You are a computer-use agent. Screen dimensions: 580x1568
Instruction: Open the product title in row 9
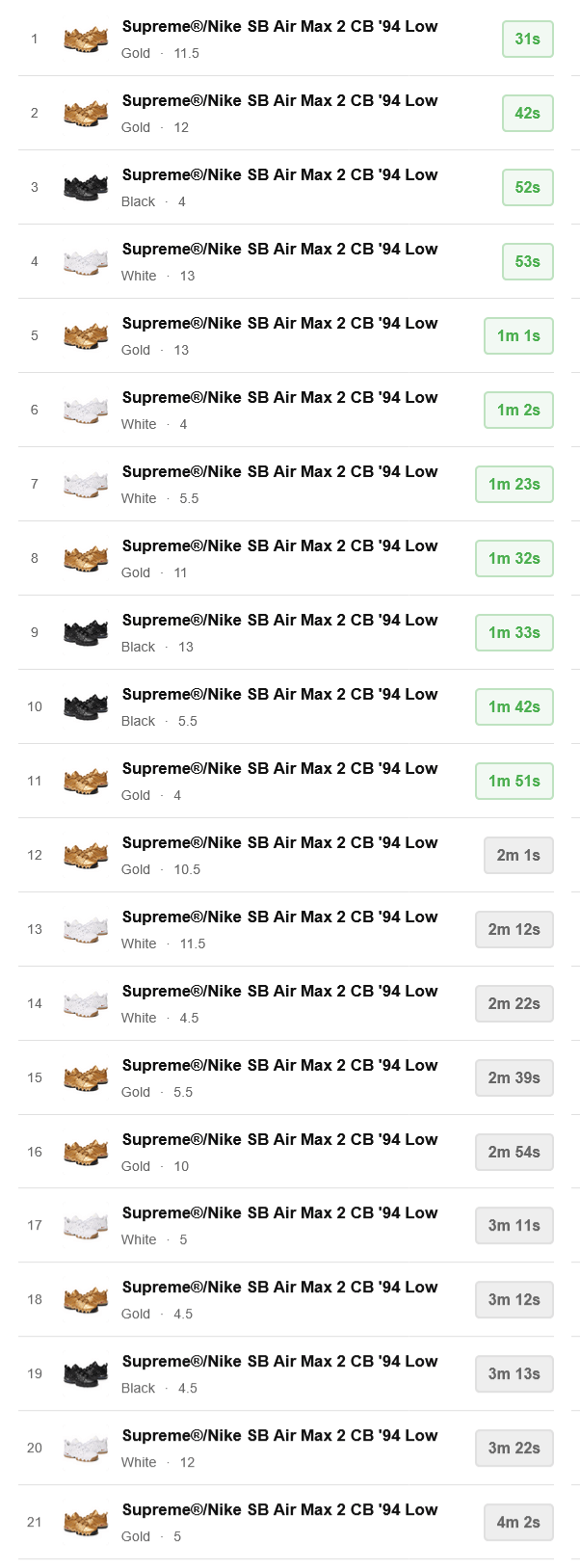[279, 621]
